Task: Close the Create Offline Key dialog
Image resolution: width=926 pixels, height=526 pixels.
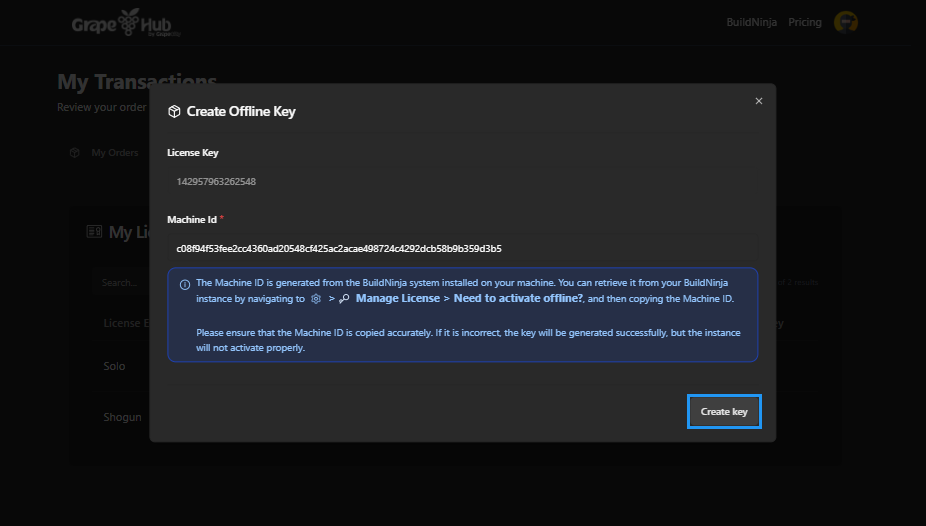Action: 759,101
